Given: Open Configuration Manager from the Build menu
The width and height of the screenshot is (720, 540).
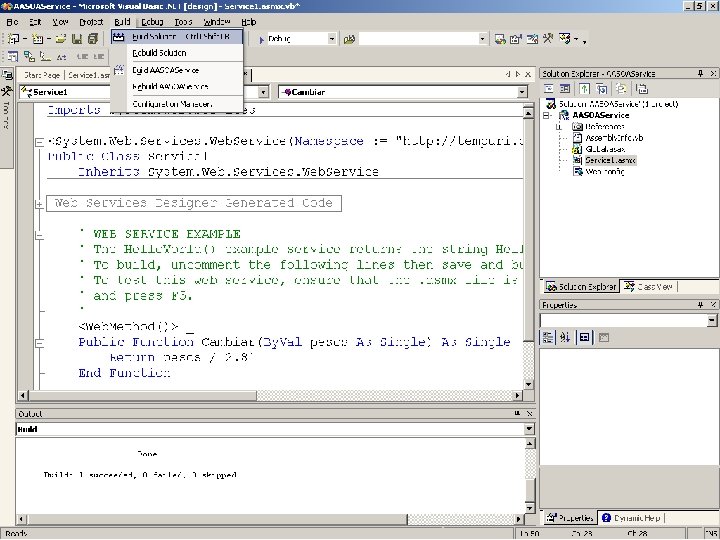Looking at the screenshot, I should 177,104.
